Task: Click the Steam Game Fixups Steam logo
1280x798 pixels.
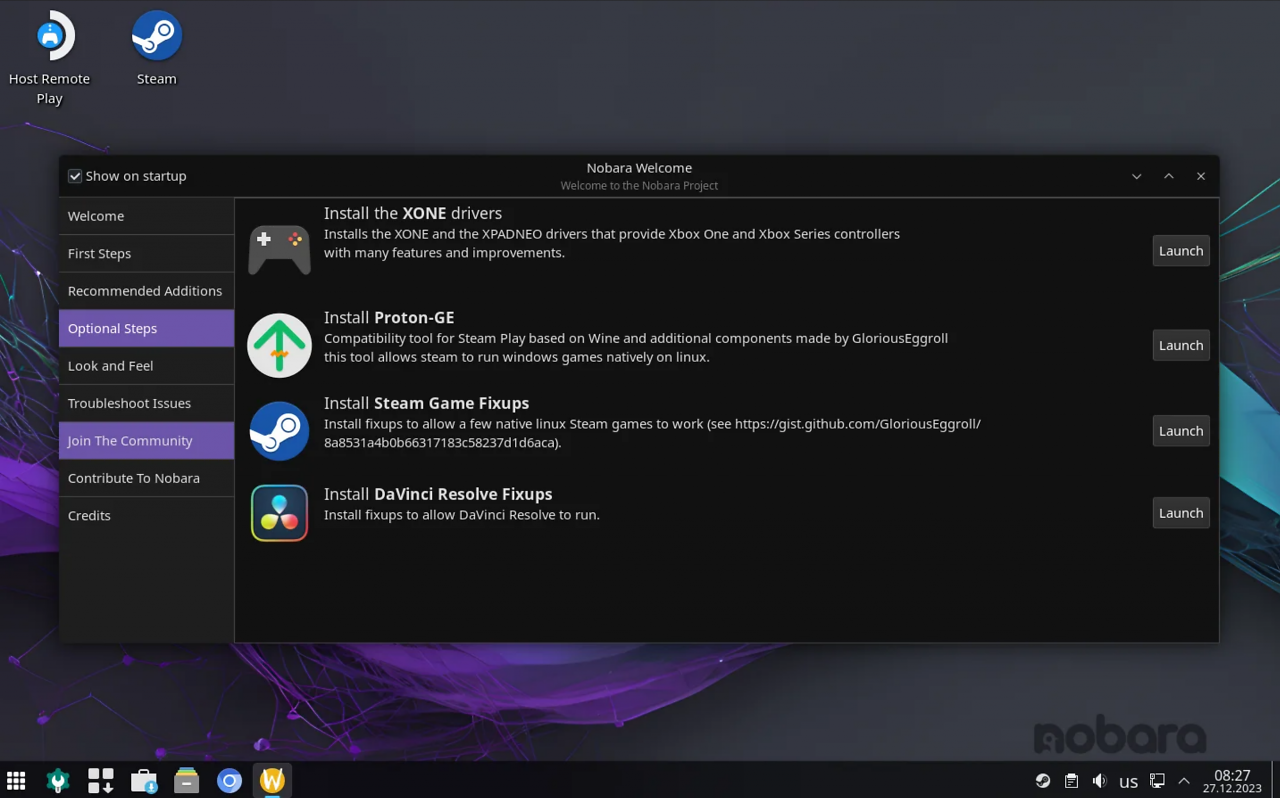Action: (x=279, y=431)
